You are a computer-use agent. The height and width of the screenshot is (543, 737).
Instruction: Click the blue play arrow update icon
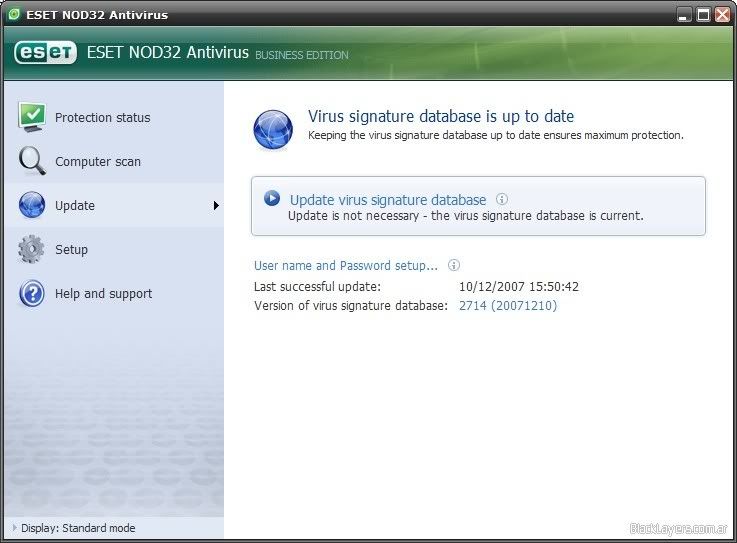click(x=272, y=198)
